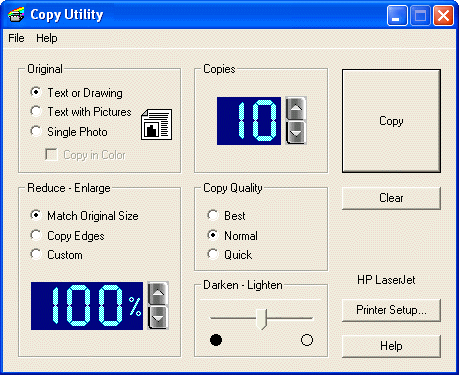Open the File menu
Viewport: 459px width, 375px height.
tap(16, 38)
